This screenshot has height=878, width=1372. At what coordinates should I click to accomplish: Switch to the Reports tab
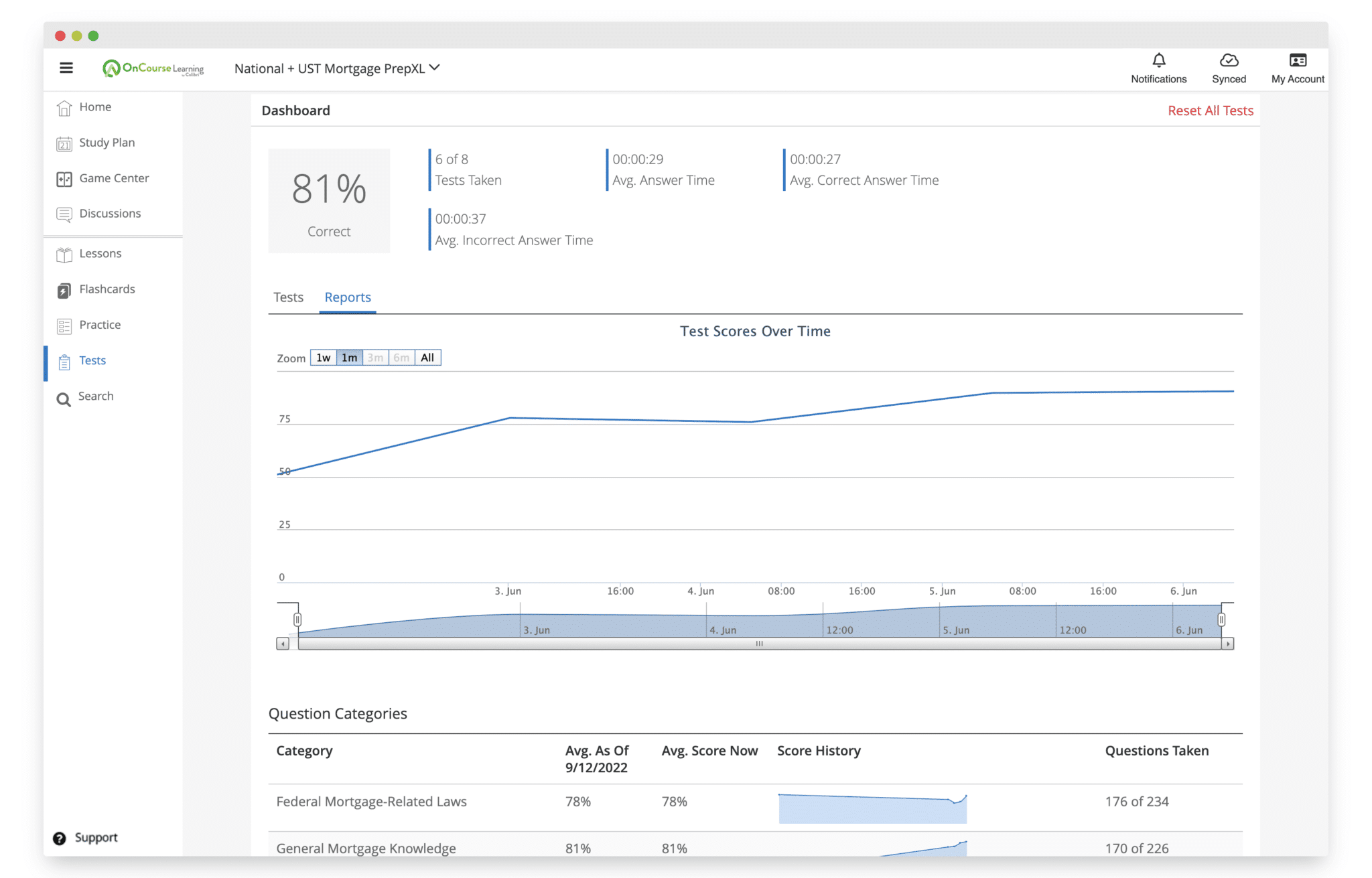pos(348,297)
